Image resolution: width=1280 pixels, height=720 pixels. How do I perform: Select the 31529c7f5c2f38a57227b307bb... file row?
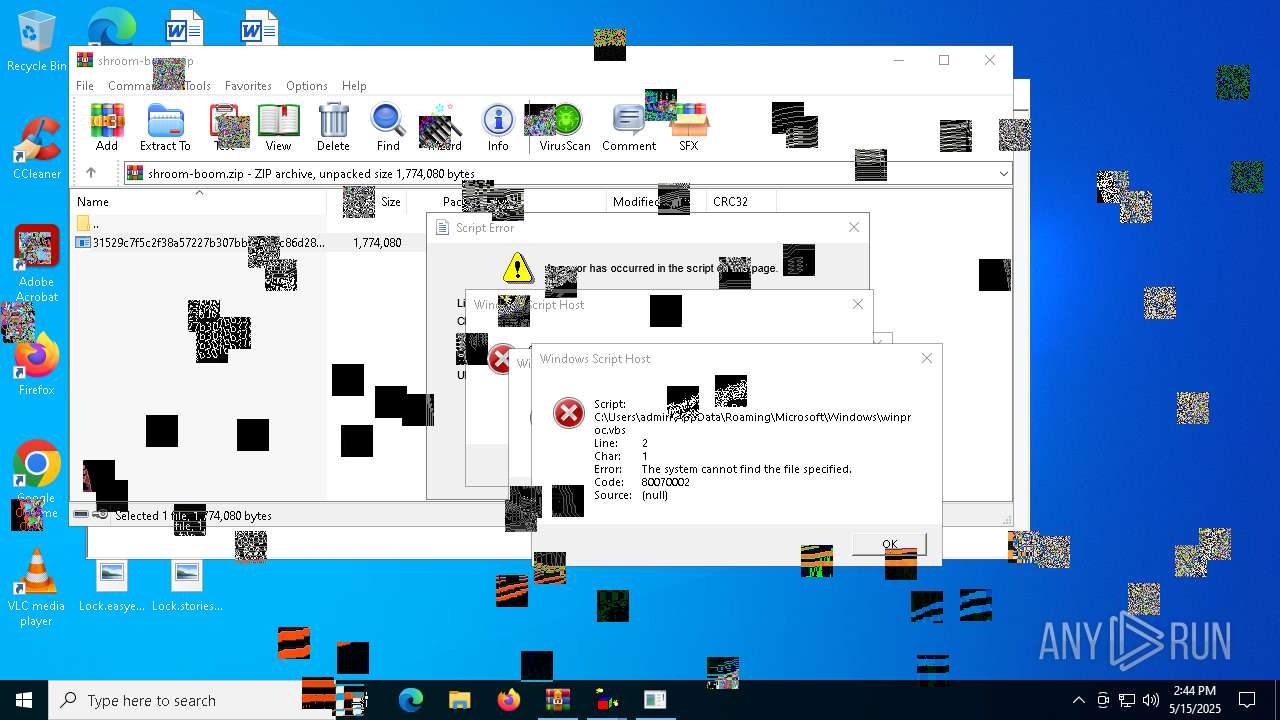click(x=200, y=243)
